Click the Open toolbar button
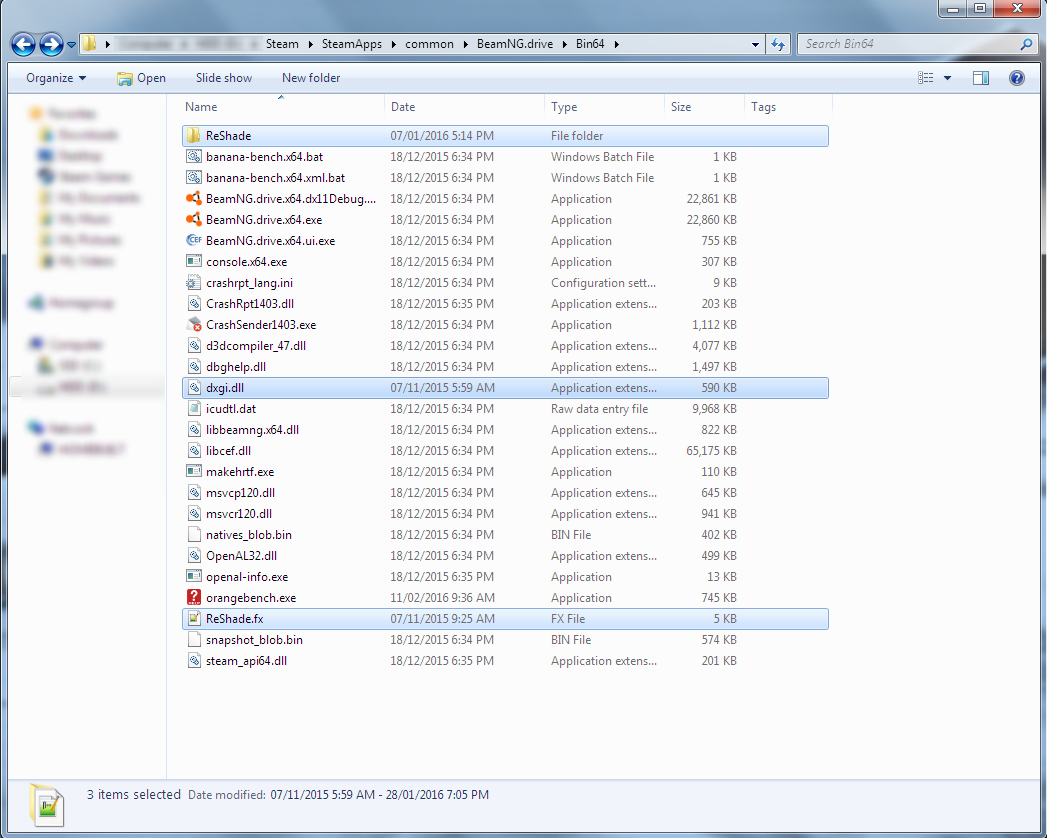This screenshot has height=838, width=1047. [142, 78]
